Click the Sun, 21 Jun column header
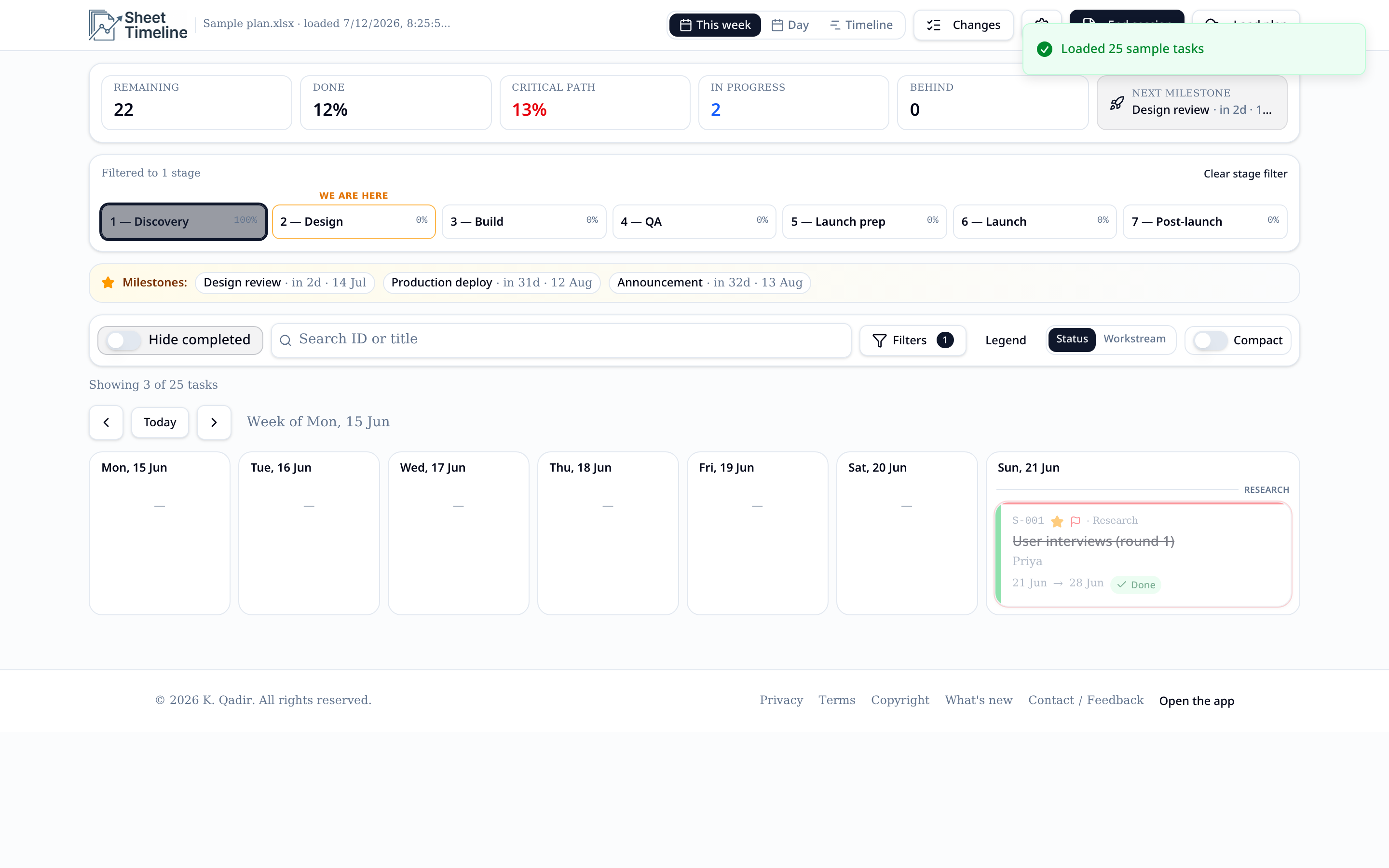 click(1028, 467)
